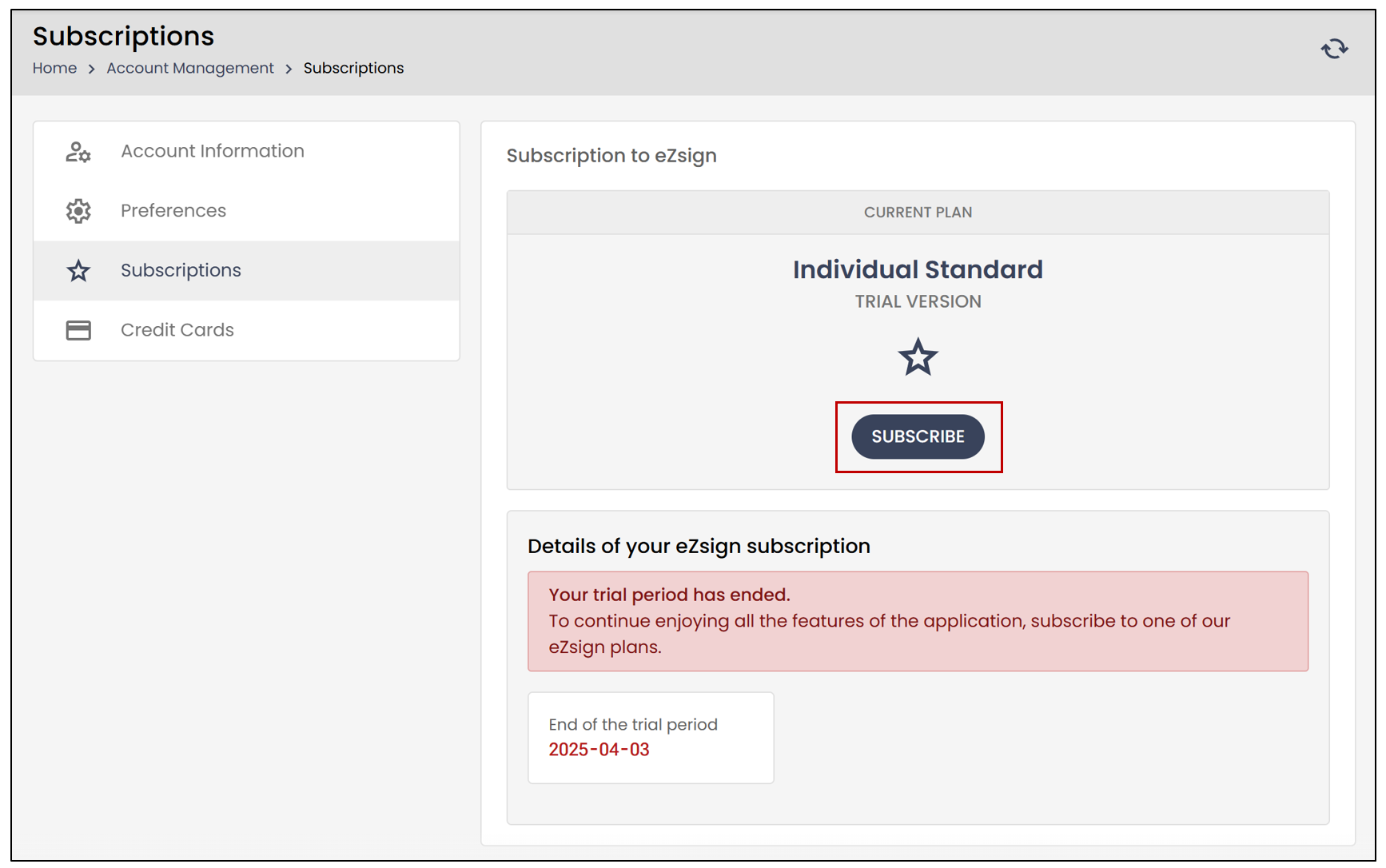Click the chevron after Home breadcrumb
Image resolution: width=1386 pixels, height=868 pixels.
point(91,69)
